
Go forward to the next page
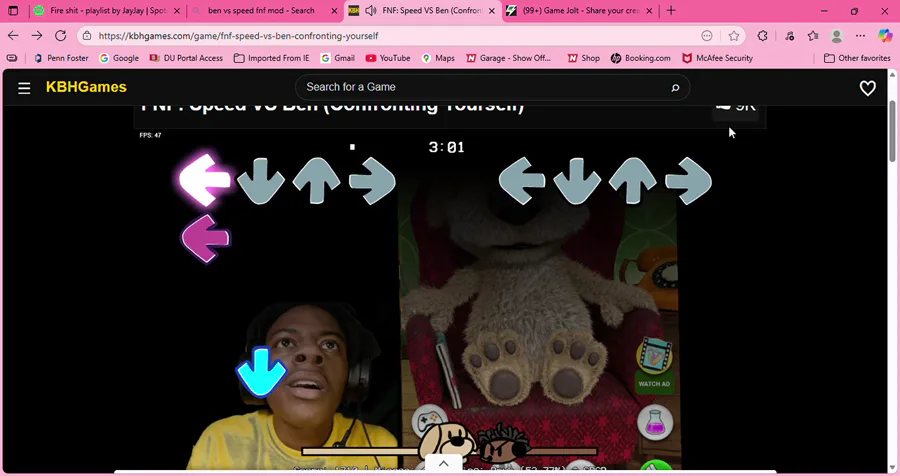[x=37, y=36]
